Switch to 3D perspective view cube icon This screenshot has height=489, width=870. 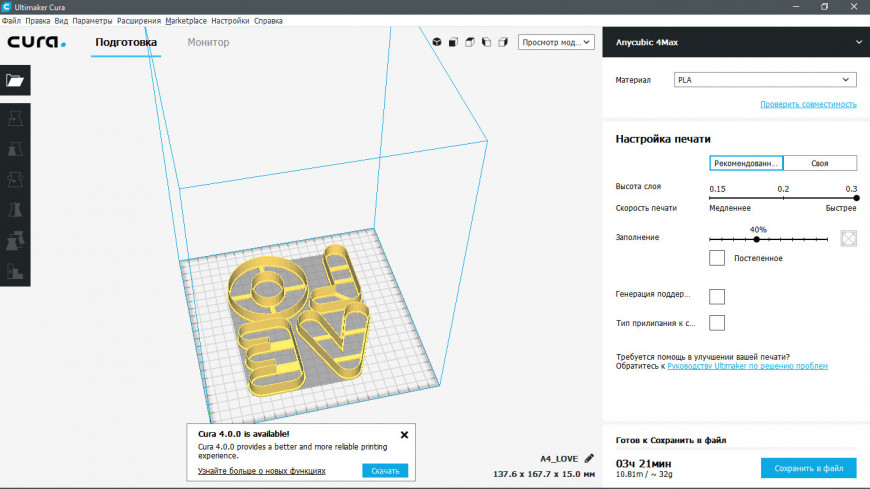(x=437, y=43)
